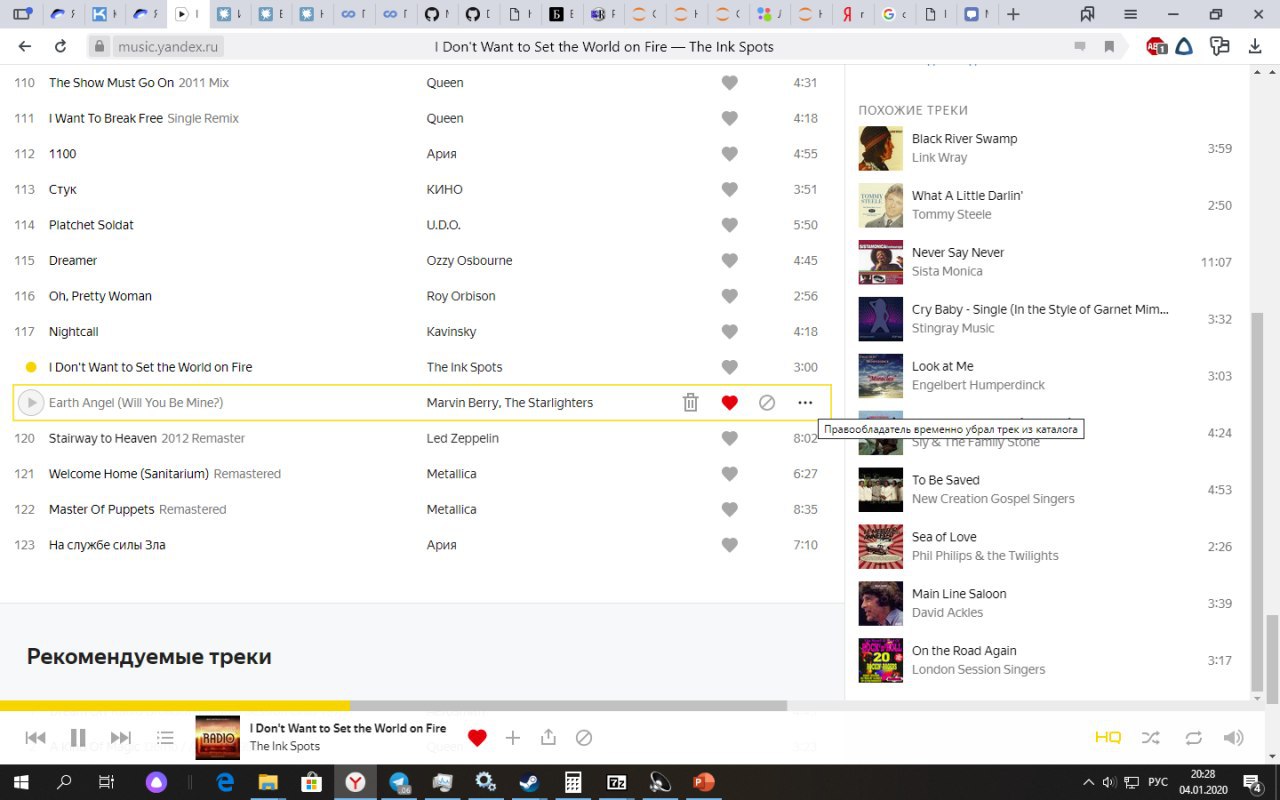The image size is (1280, 800).
Task: Skip to previous track in player
Action: click(x=35, y=738)
